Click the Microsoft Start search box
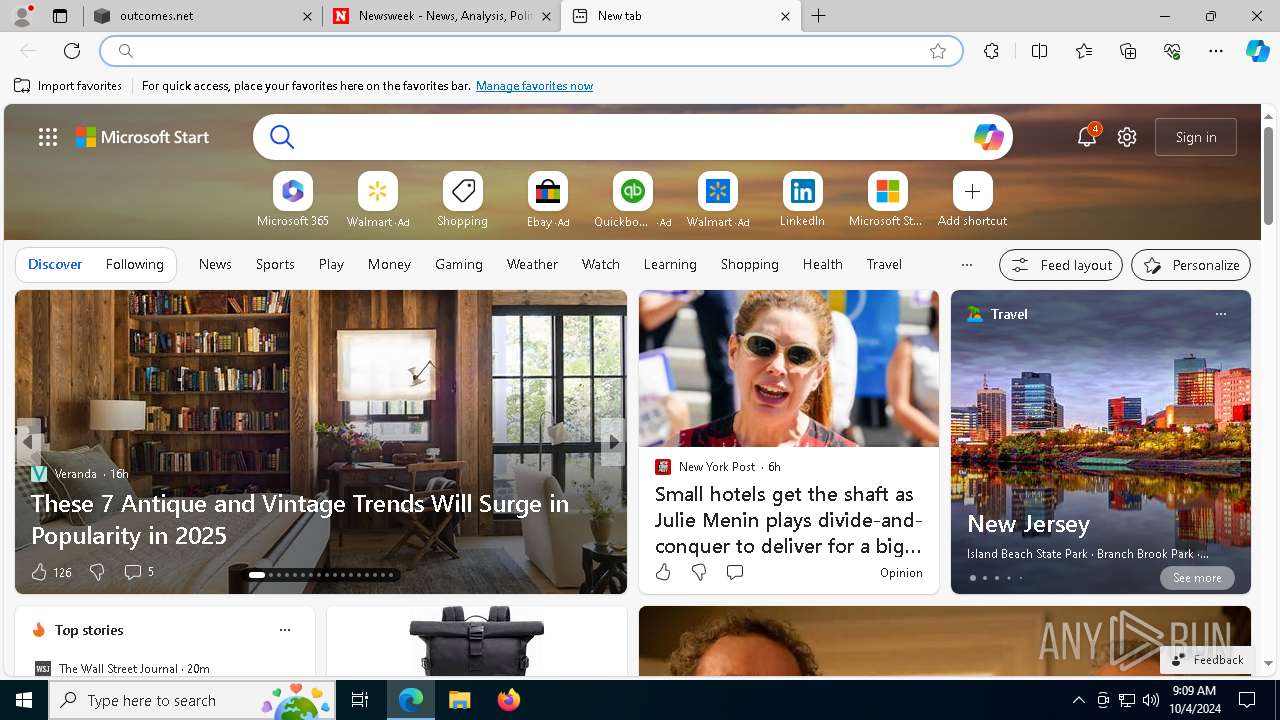Image resolution: width=1280 pixels, height=720 pixels. pos(633,137)
